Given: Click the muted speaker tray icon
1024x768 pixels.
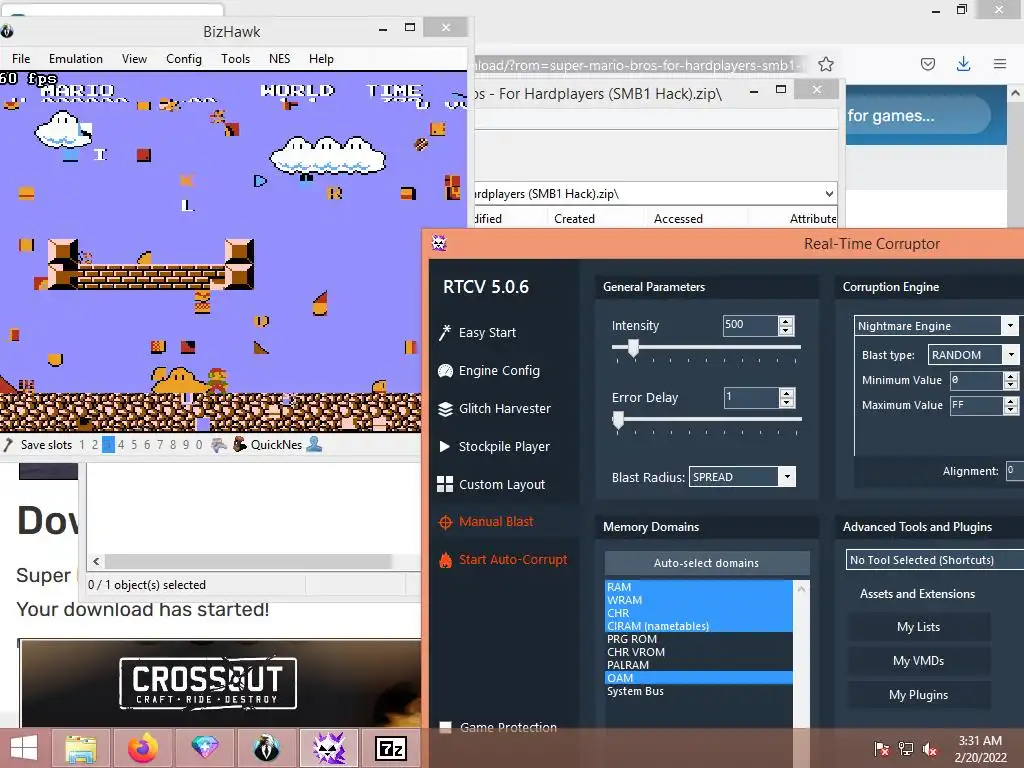Looking at the screenshot, I should [930, 748].
